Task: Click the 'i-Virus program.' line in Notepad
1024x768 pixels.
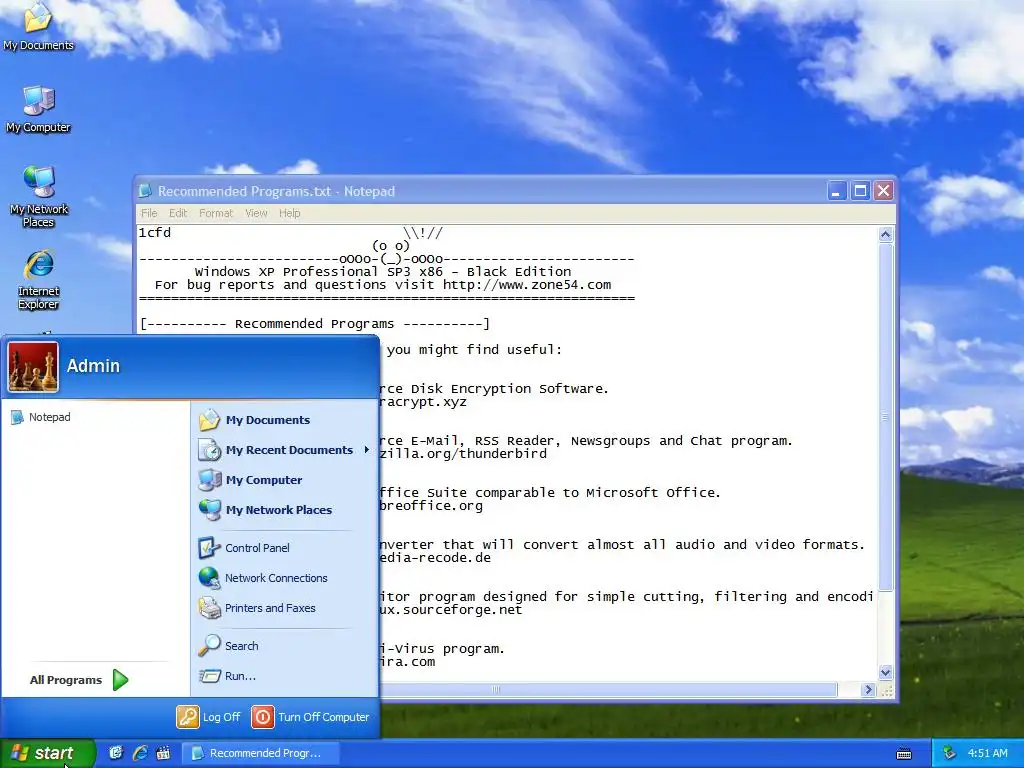Action: (443, 649)
